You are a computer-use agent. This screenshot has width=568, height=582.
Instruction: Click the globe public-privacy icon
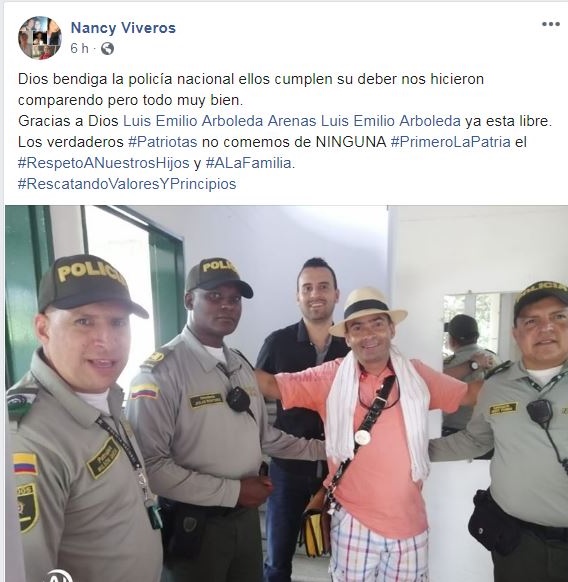[107, 49]
